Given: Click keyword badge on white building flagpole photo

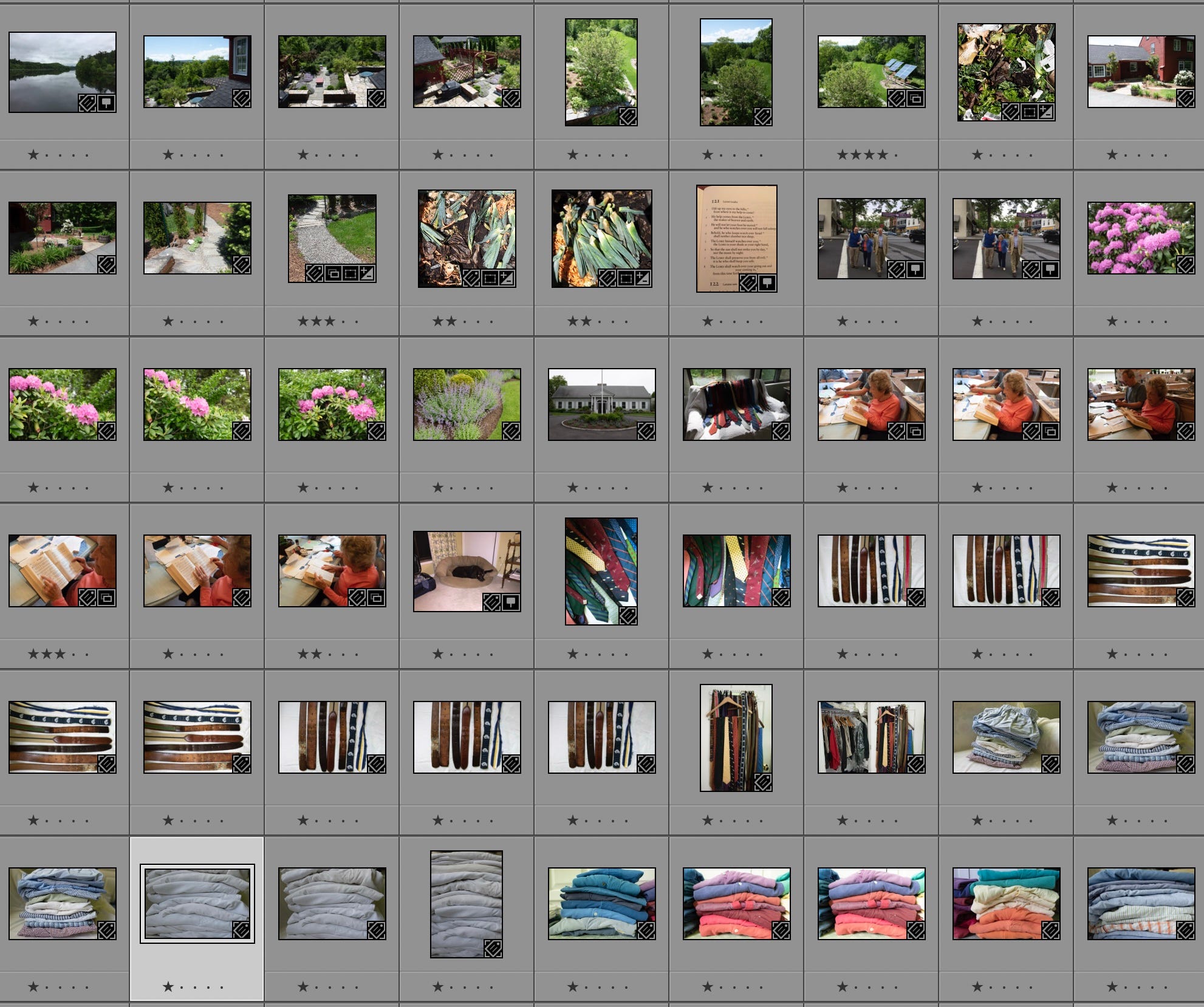Looking at the screenshot, I should [646, 431].
